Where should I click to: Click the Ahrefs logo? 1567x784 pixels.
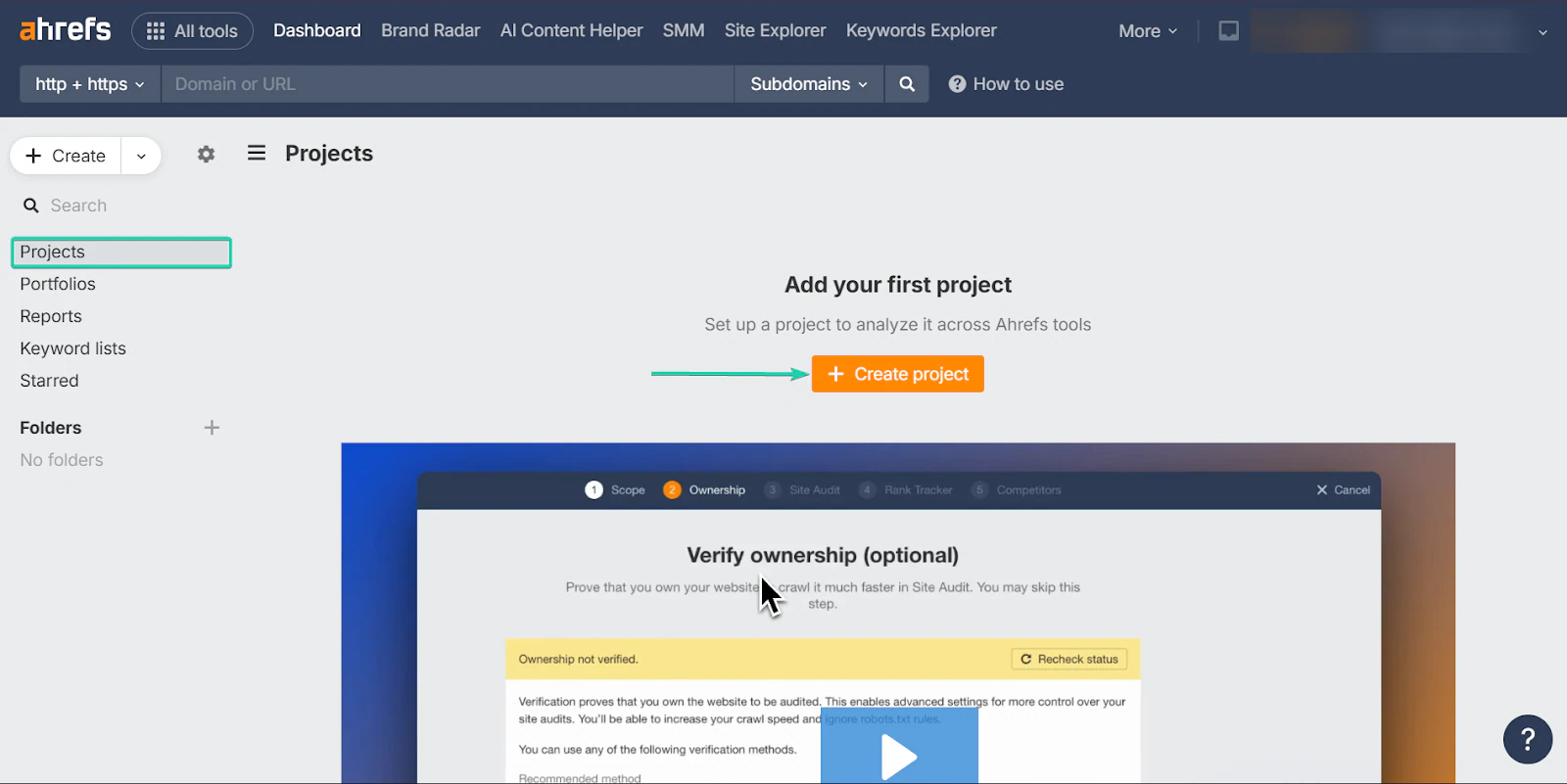click(66, 30)
